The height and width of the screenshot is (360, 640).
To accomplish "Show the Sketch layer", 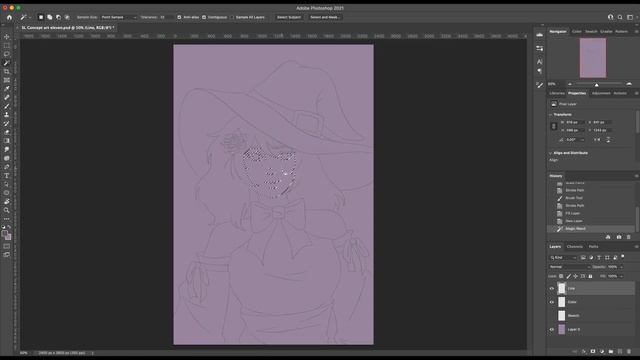I will tap(552, 316).
